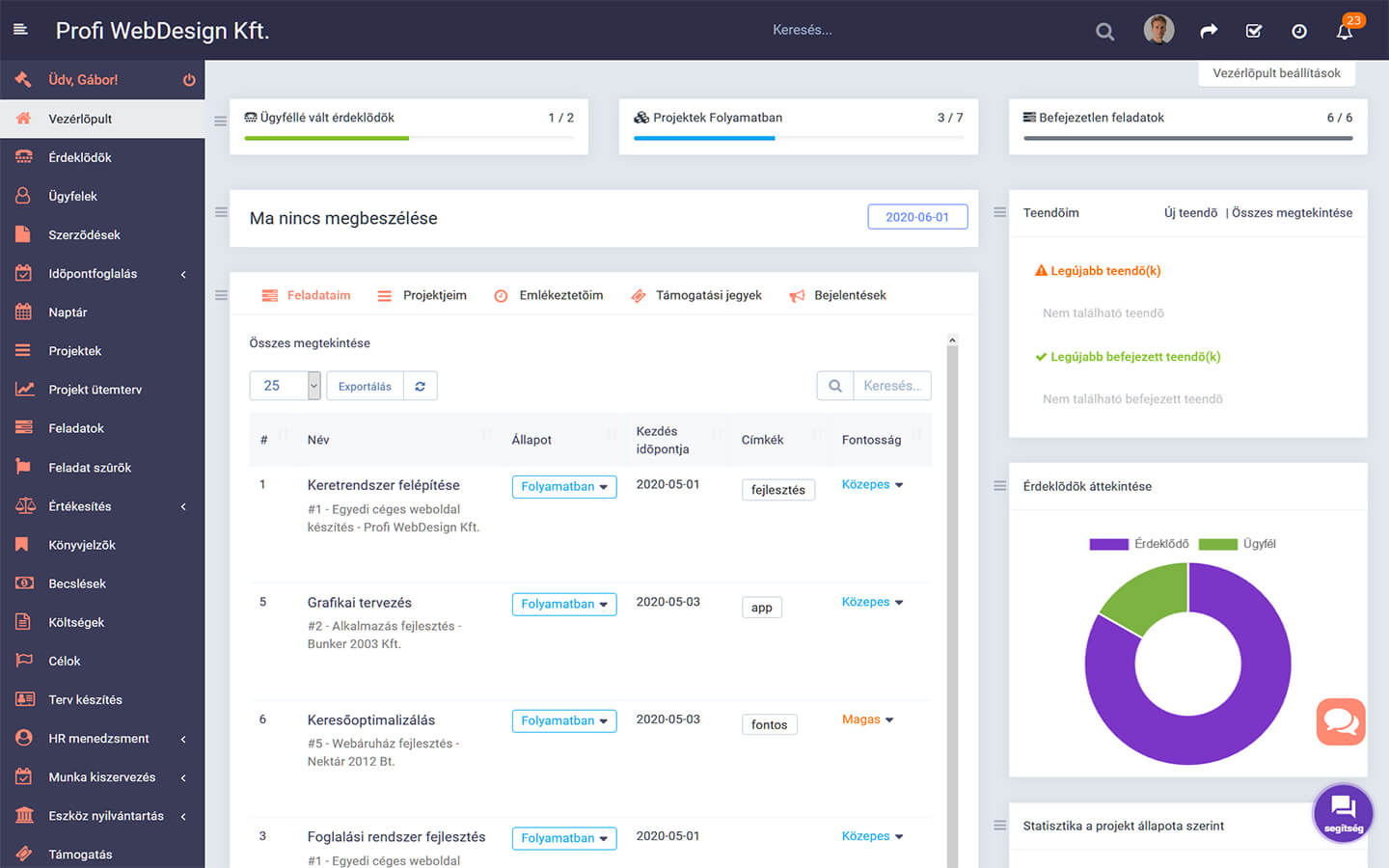Refresh the task table with reload icon
Image resolution: width=1389 pixels, height=868 pixels.
point(421,386)
